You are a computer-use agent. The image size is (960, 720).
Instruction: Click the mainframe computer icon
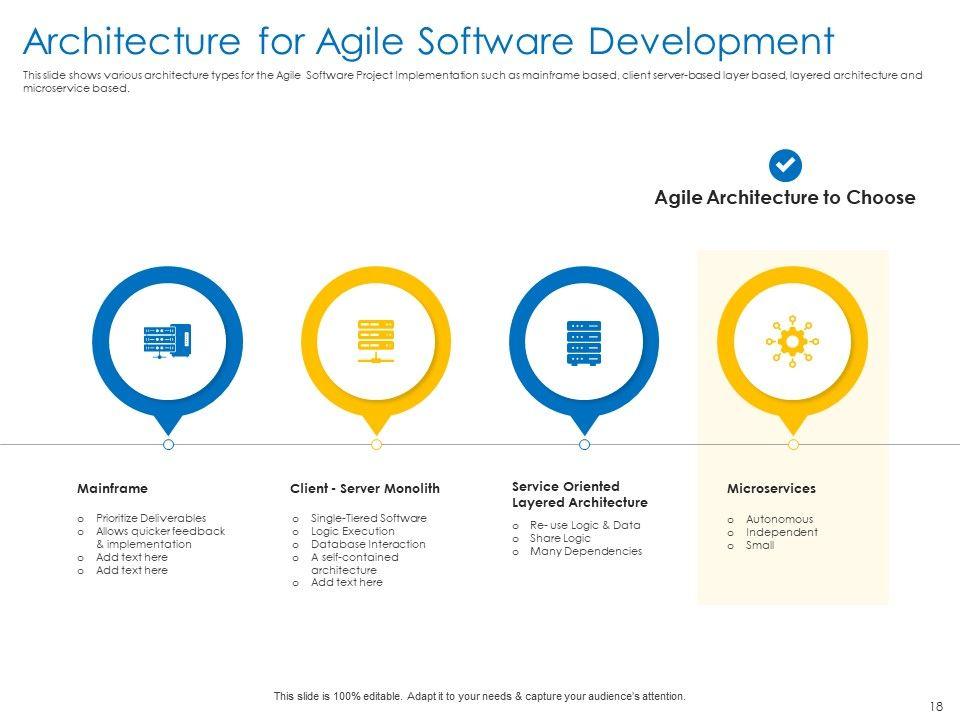[167, 341]
